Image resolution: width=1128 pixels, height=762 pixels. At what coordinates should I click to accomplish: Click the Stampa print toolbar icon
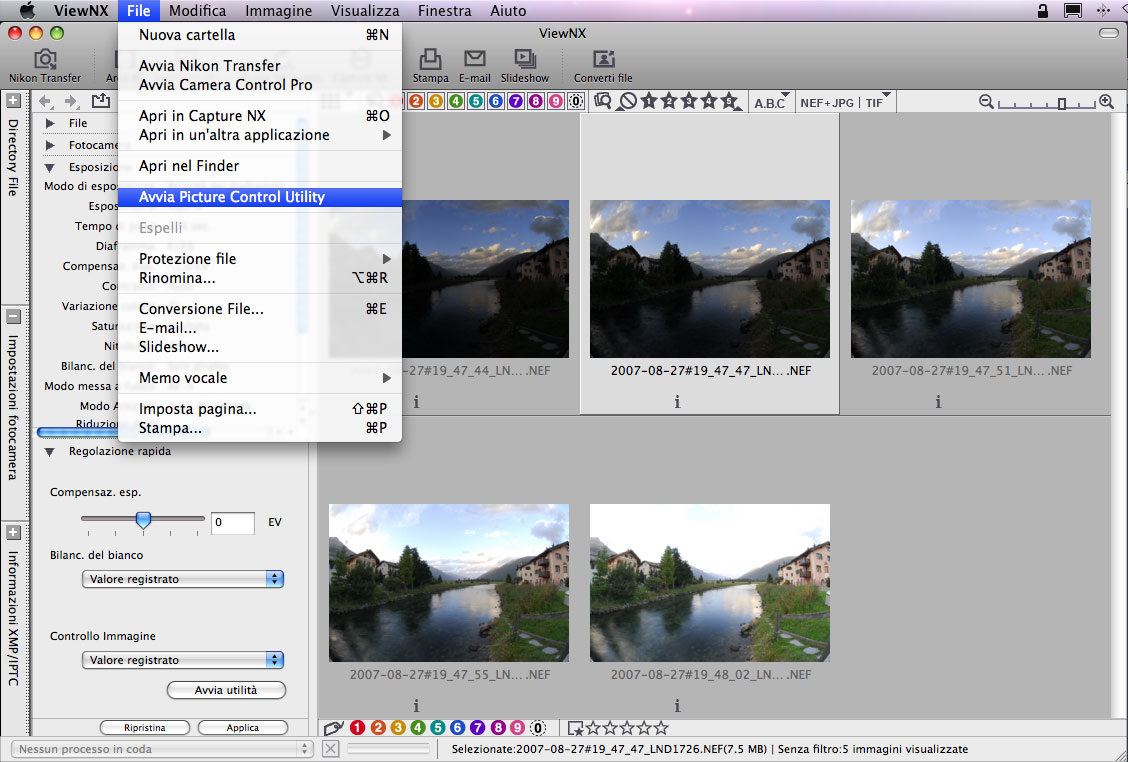tap(430, 65)
